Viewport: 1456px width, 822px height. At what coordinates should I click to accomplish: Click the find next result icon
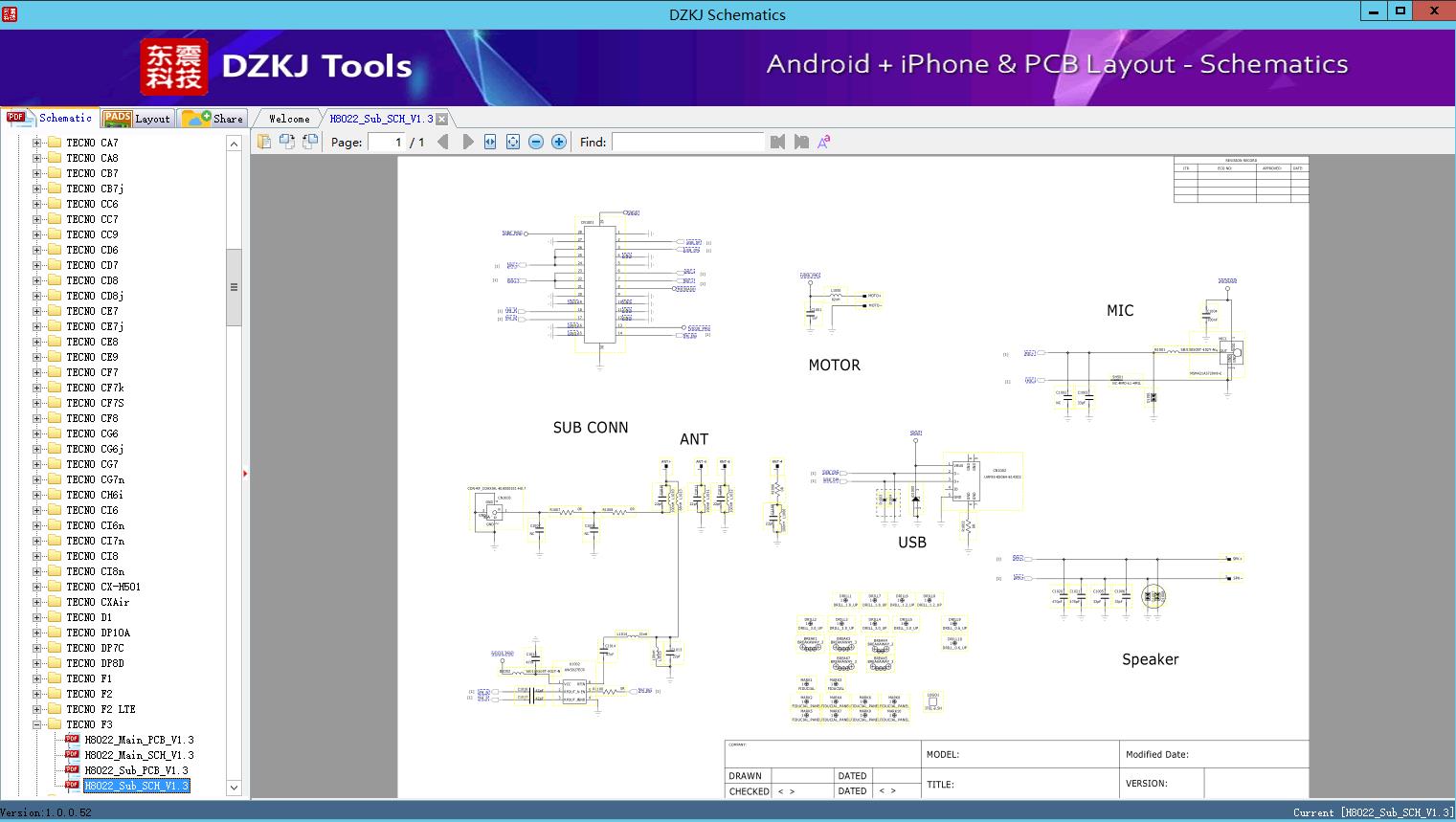click(x=801, y=142)
